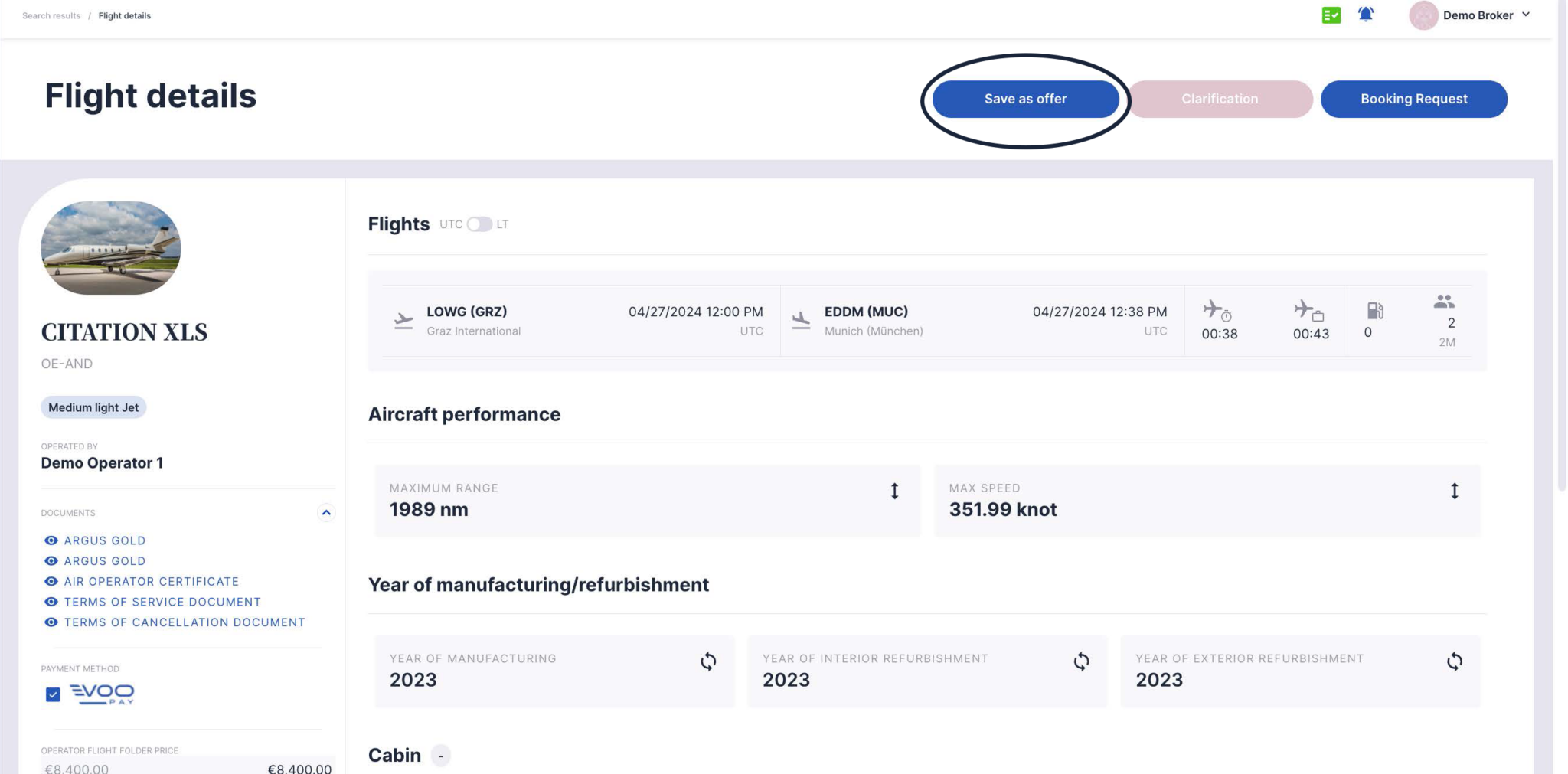Collapse the Documents section chevron

tap(326, 513)
